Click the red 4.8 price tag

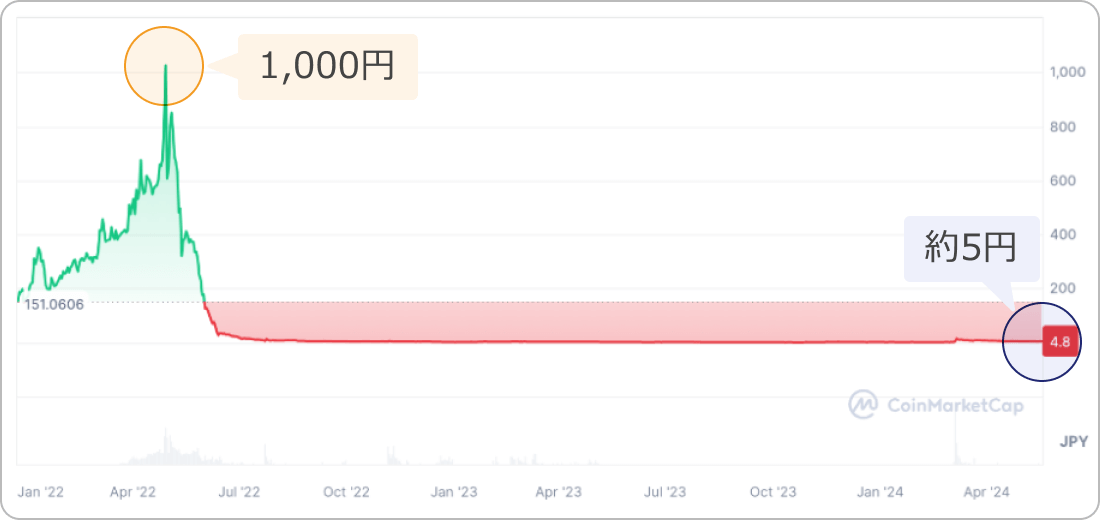point(1060,342)
